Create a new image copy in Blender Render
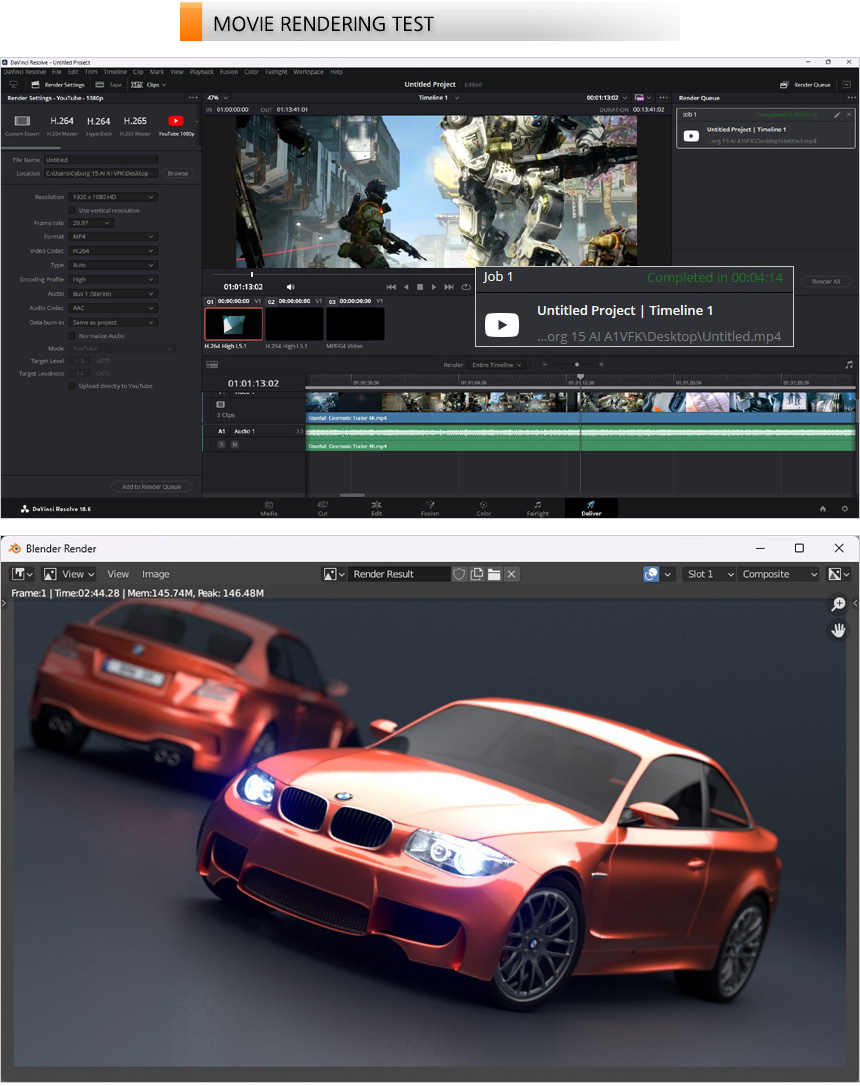Screen dimensions: 860x1086 476,574
